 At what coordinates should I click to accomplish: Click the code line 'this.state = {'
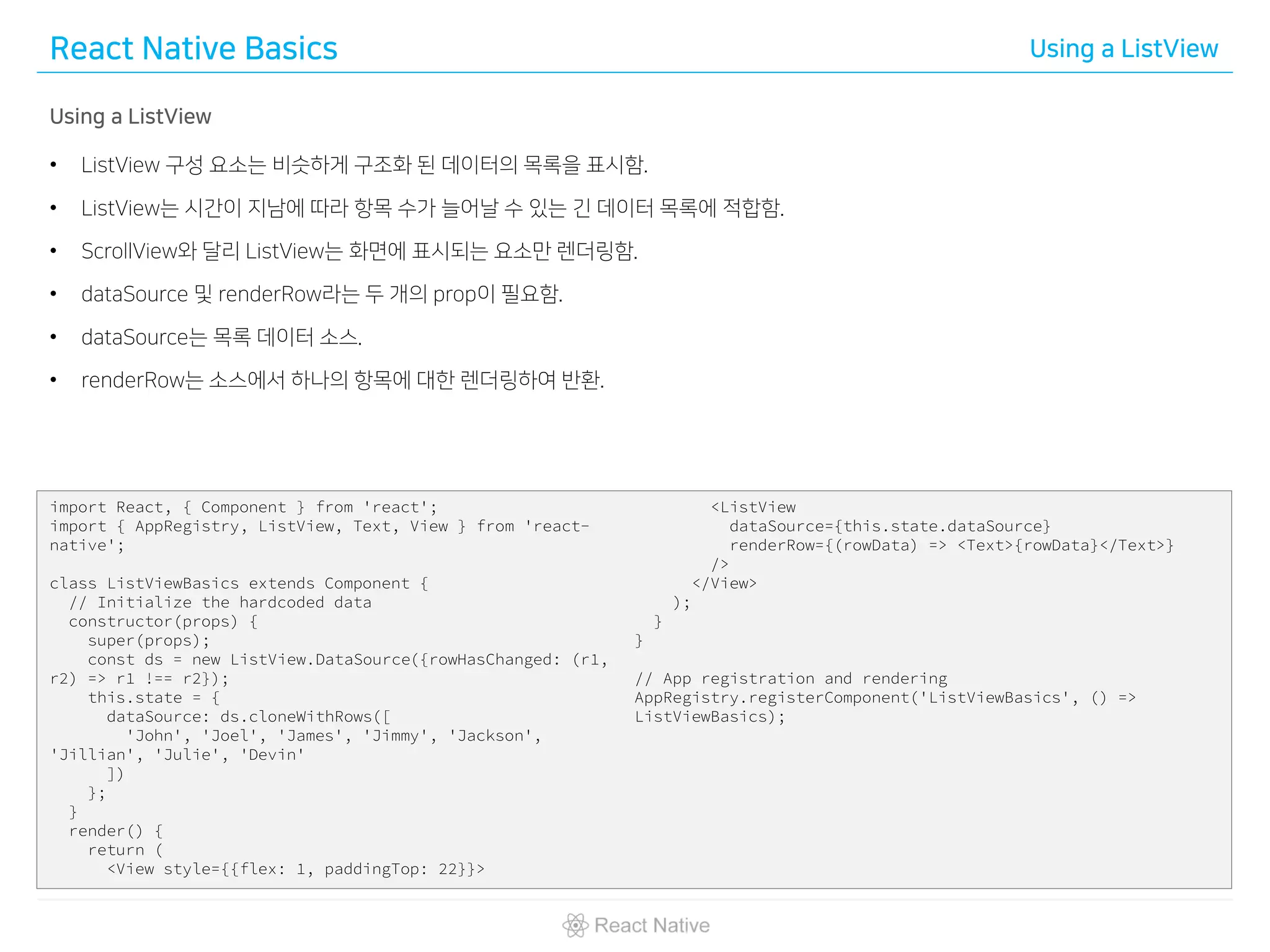(154, 697)
